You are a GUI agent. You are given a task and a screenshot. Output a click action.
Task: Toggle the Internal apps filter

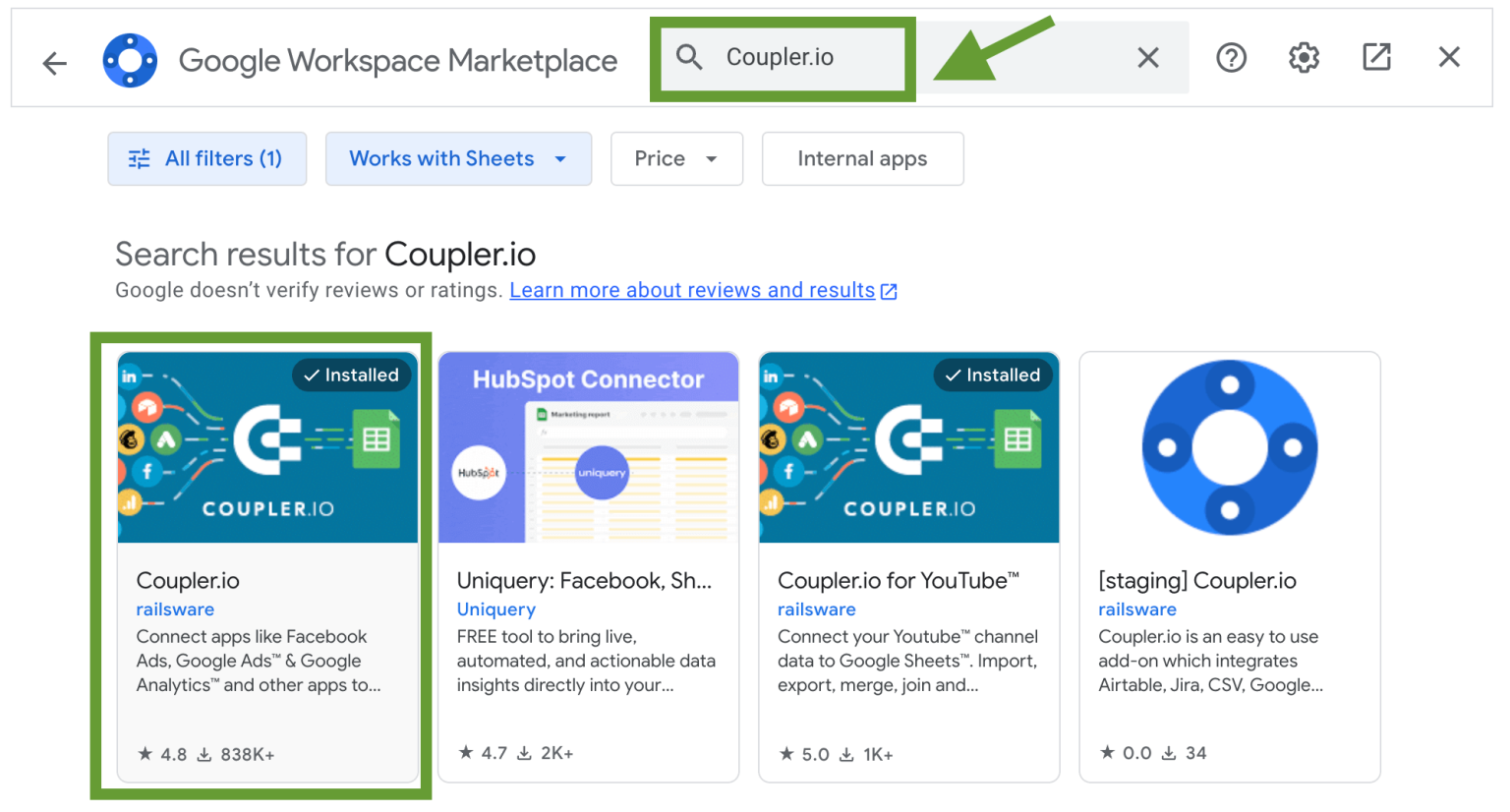[x=862, y=158]
